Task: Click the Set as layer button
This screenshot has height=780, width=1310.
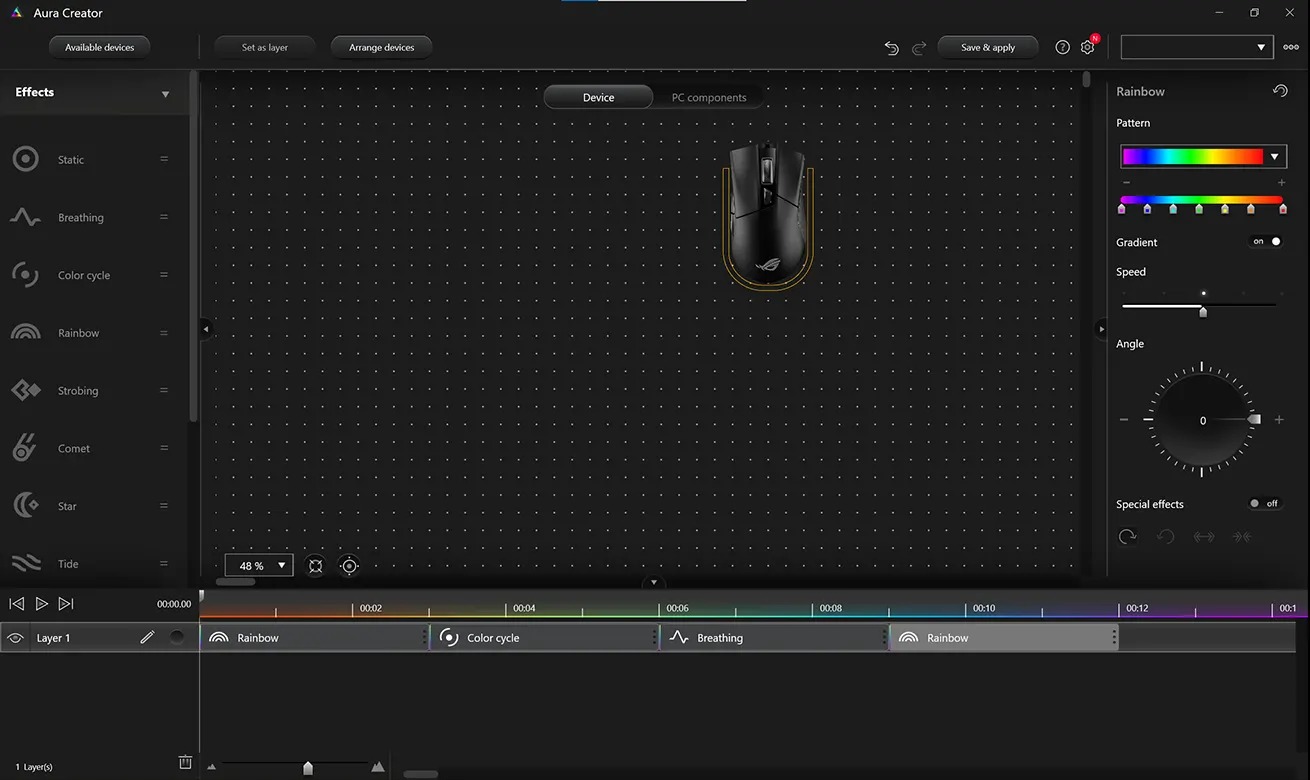Action: [265, 47]
